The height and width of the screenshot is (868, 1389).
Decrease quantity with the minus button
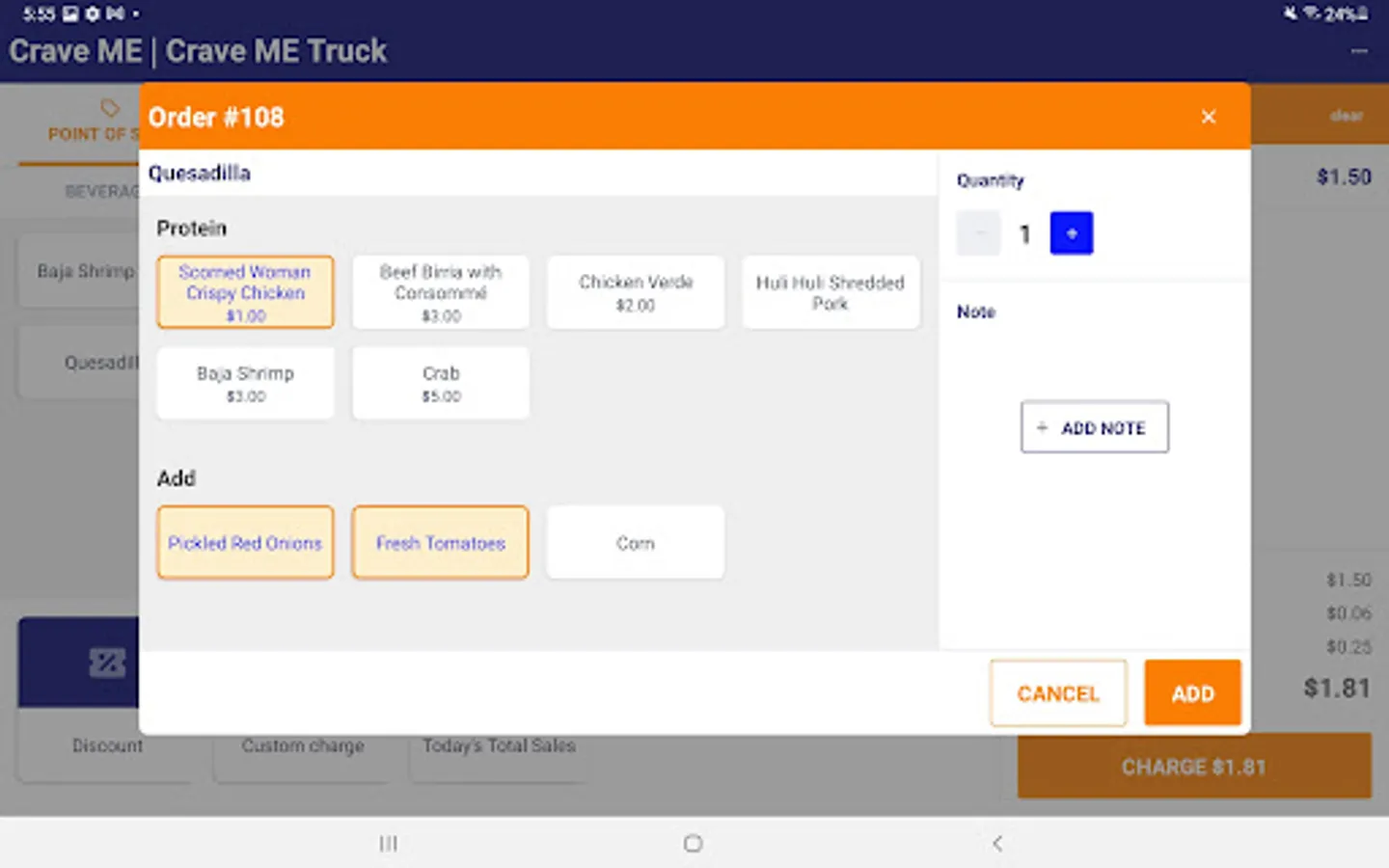click(978, 233)
